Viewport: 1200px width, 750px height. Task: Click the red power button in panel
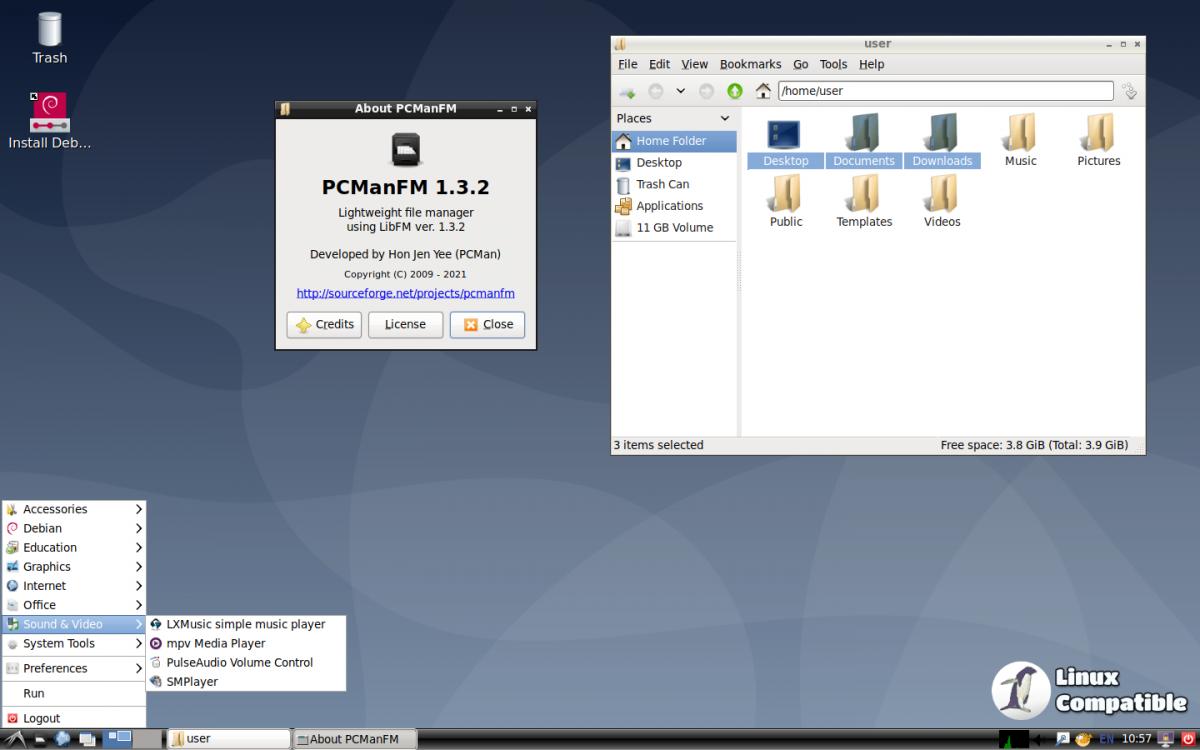coord(1188,739)
